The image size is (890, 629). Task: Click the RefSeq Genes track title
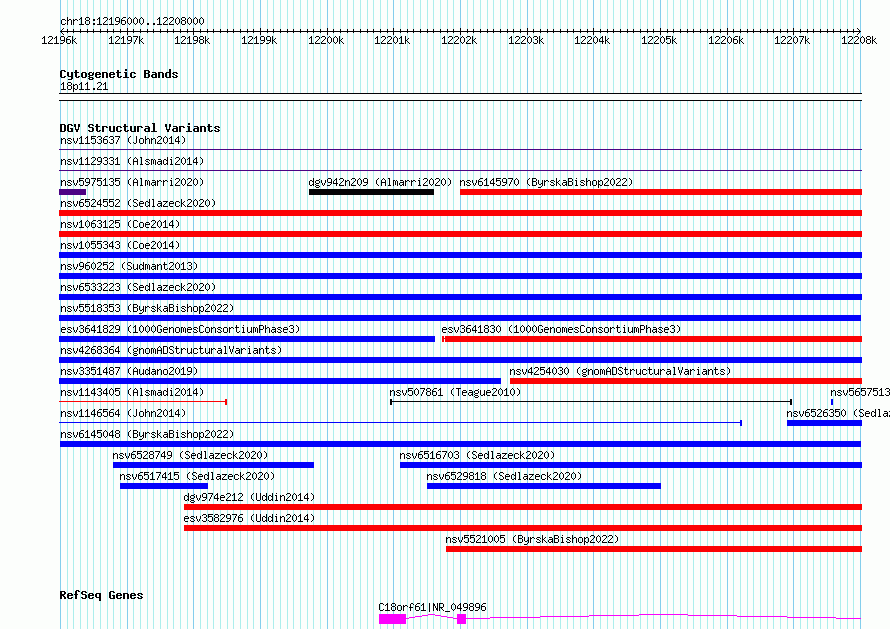coord(101,595)
